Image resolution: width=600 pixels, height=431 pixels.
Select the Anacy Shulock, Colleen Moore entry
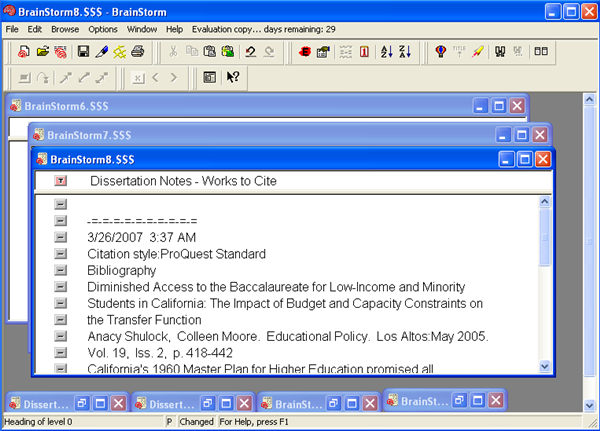[x=288, y=336]
